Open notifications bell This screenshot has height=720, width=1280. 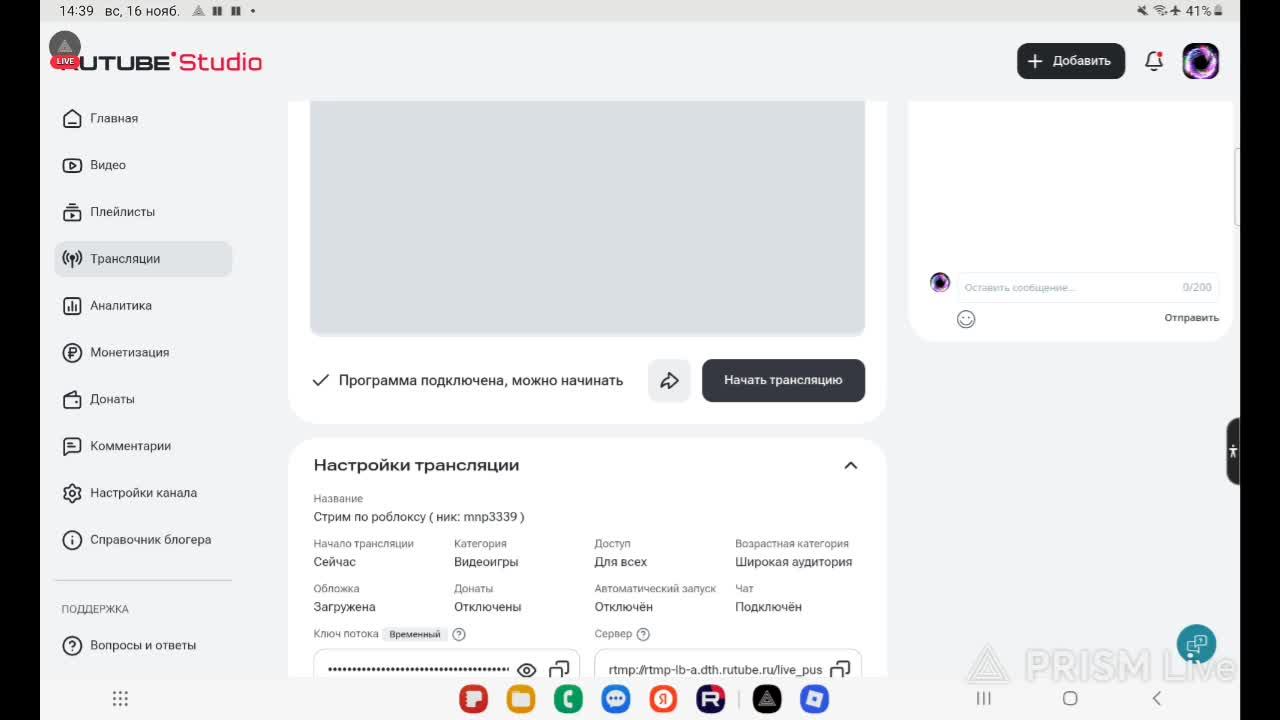click(1154, 61)
